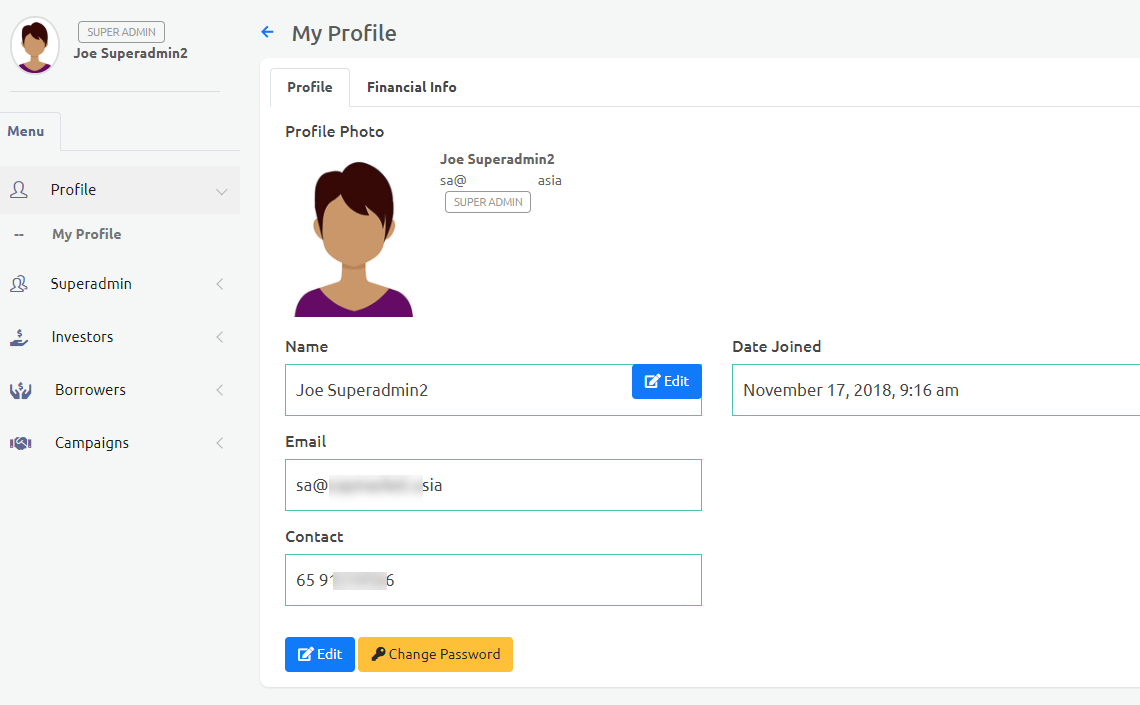Click the Contact input field

(x=494, y=580)
